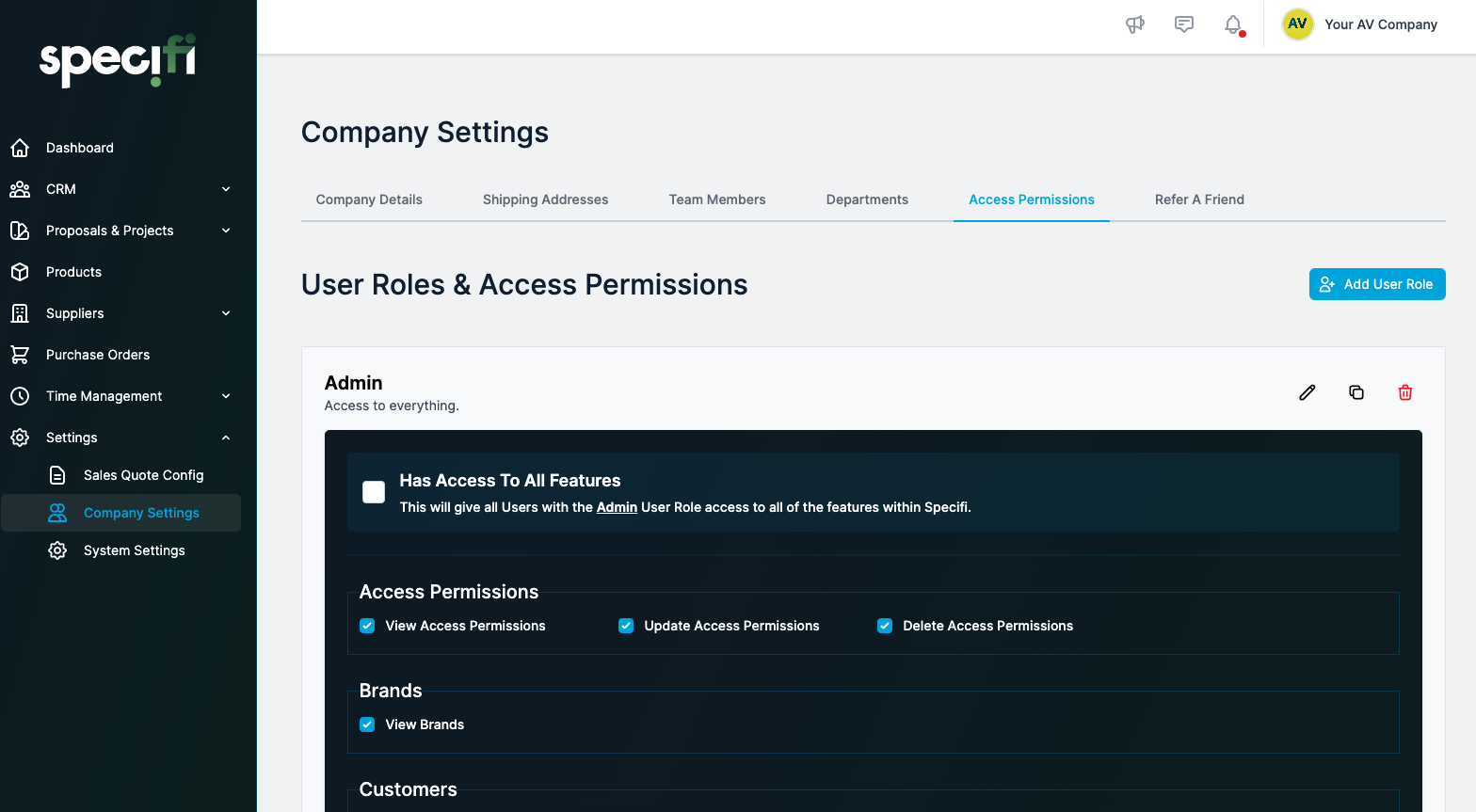The width and height of the screenshot is (1476, 812).
Task: Click the Purchase Orders cart icon
Action: point(20,355)
